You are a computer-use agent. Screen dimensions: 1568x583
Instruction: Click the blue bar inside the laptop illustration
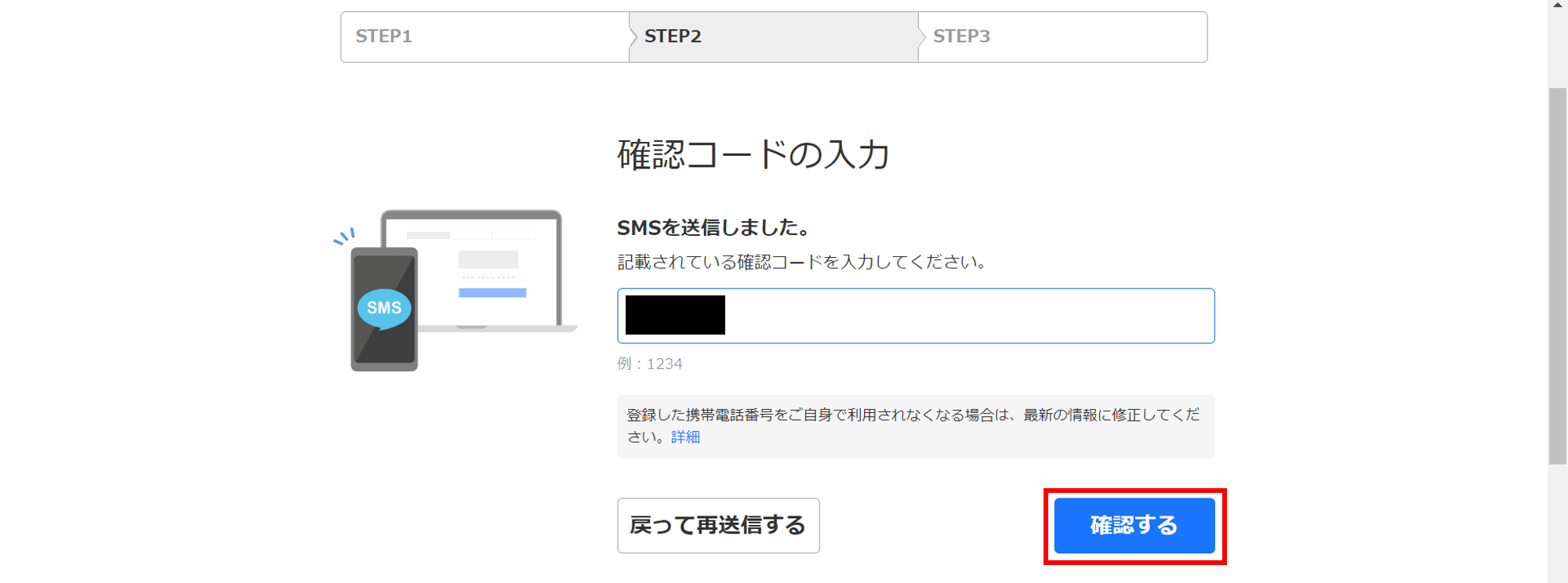[x=492, y=293]
